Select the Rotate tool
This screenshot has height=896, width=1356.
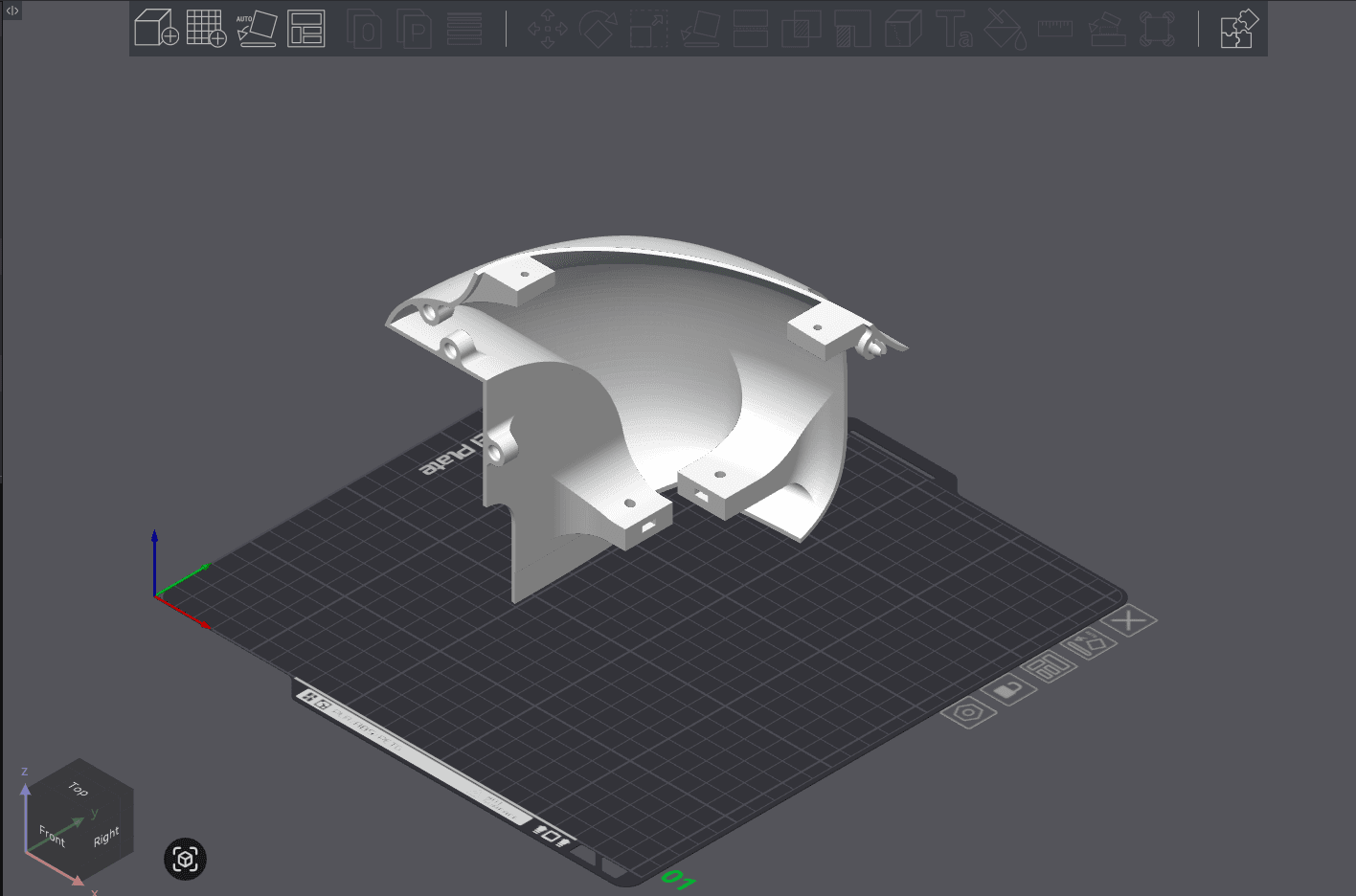(x=599, y=29)
